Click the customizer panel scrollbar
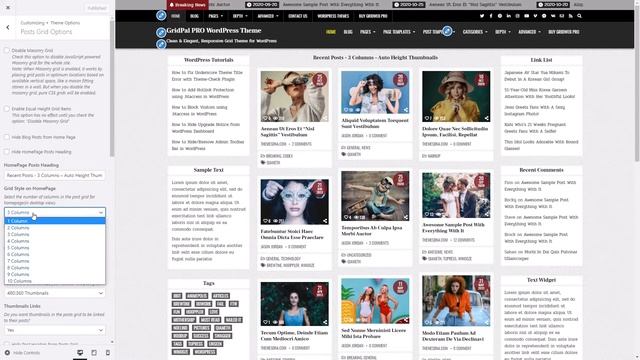This screenshot has width=640, height=360. [112, 88]
